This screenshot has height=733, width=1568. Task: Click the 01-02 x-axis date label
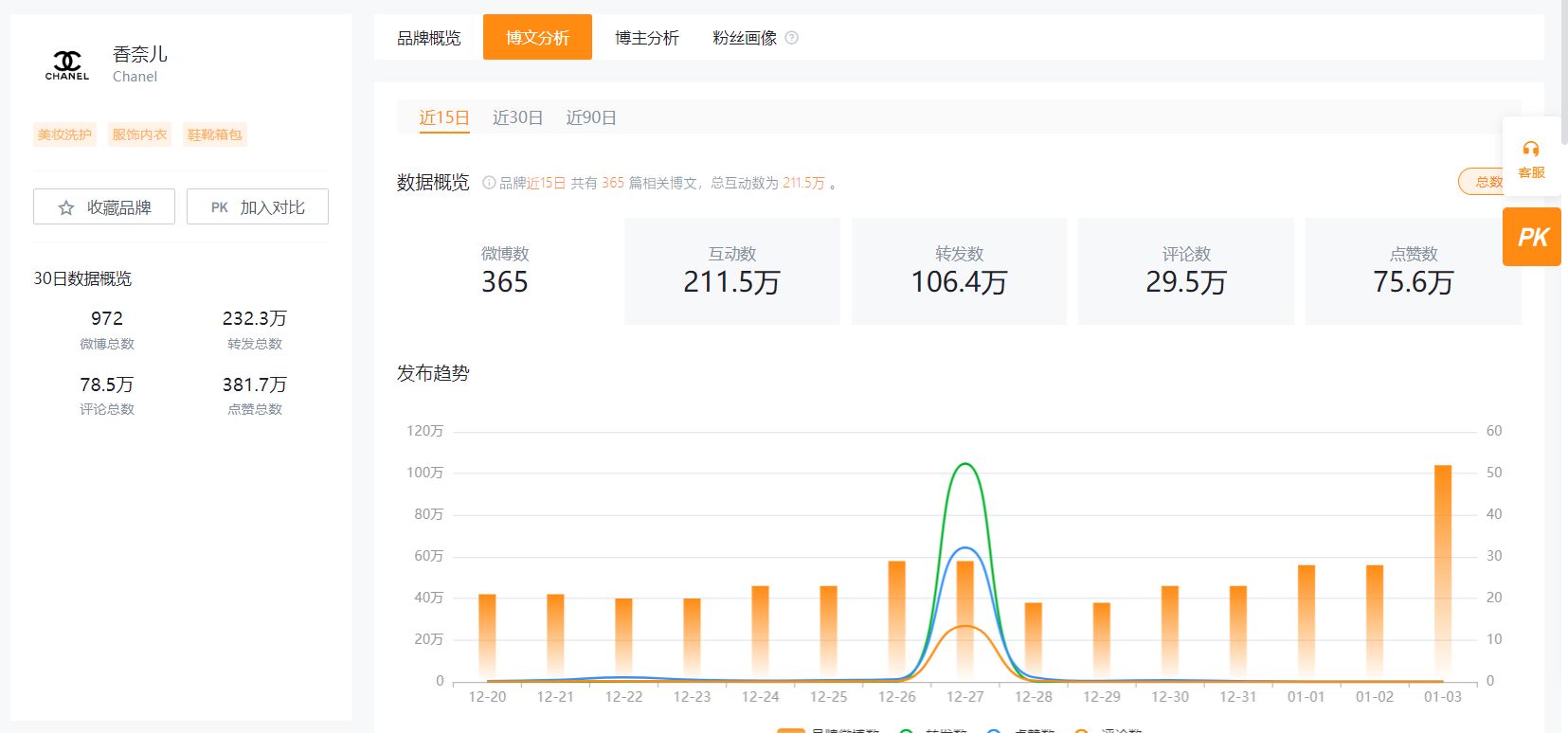[1375, 697]
